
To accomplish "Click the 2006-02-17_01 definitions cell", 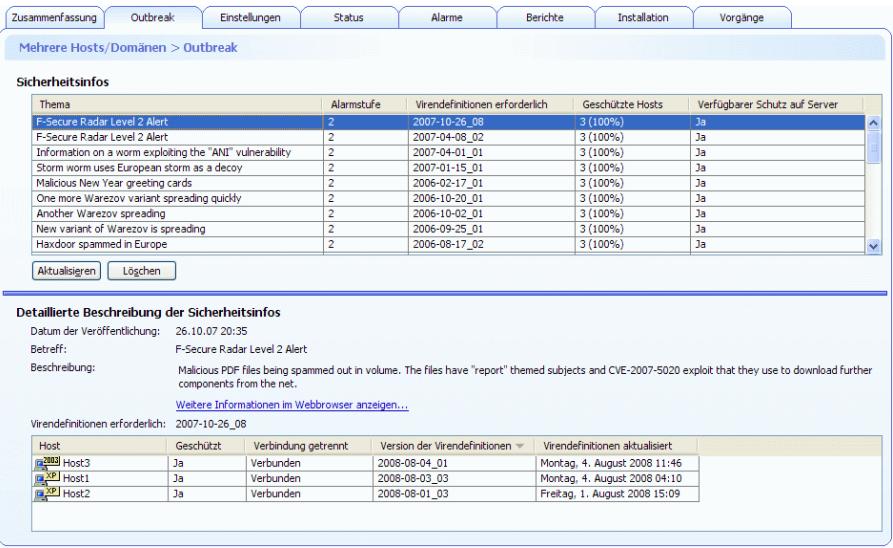I will point(492,183).
